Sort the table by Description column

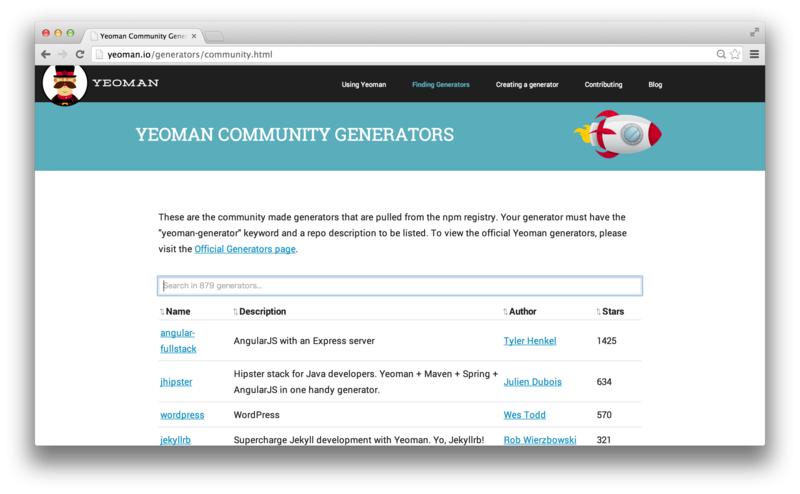(x=260, y=311)
